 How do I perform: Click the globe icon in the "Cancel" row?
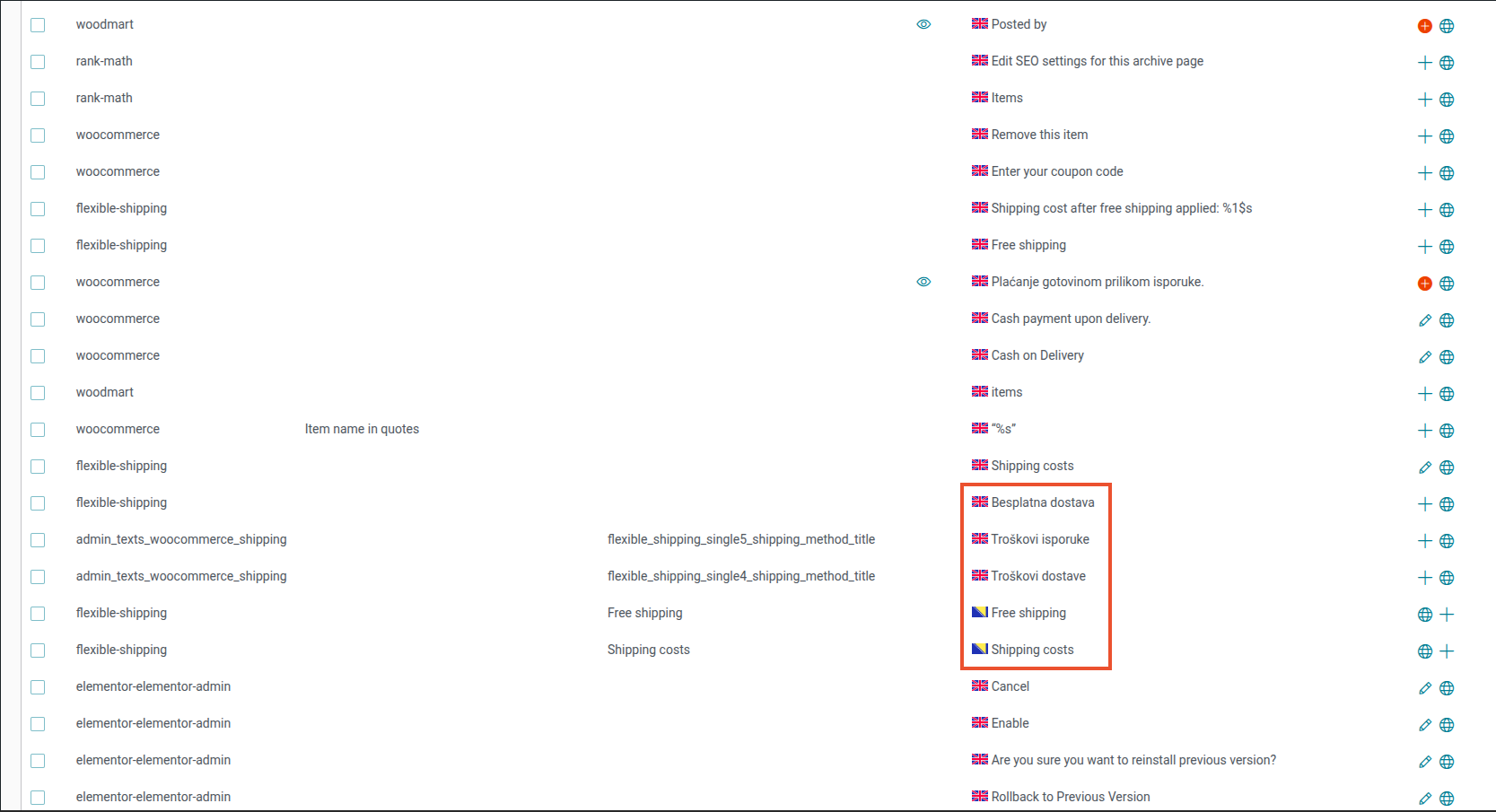(1447, 688)
